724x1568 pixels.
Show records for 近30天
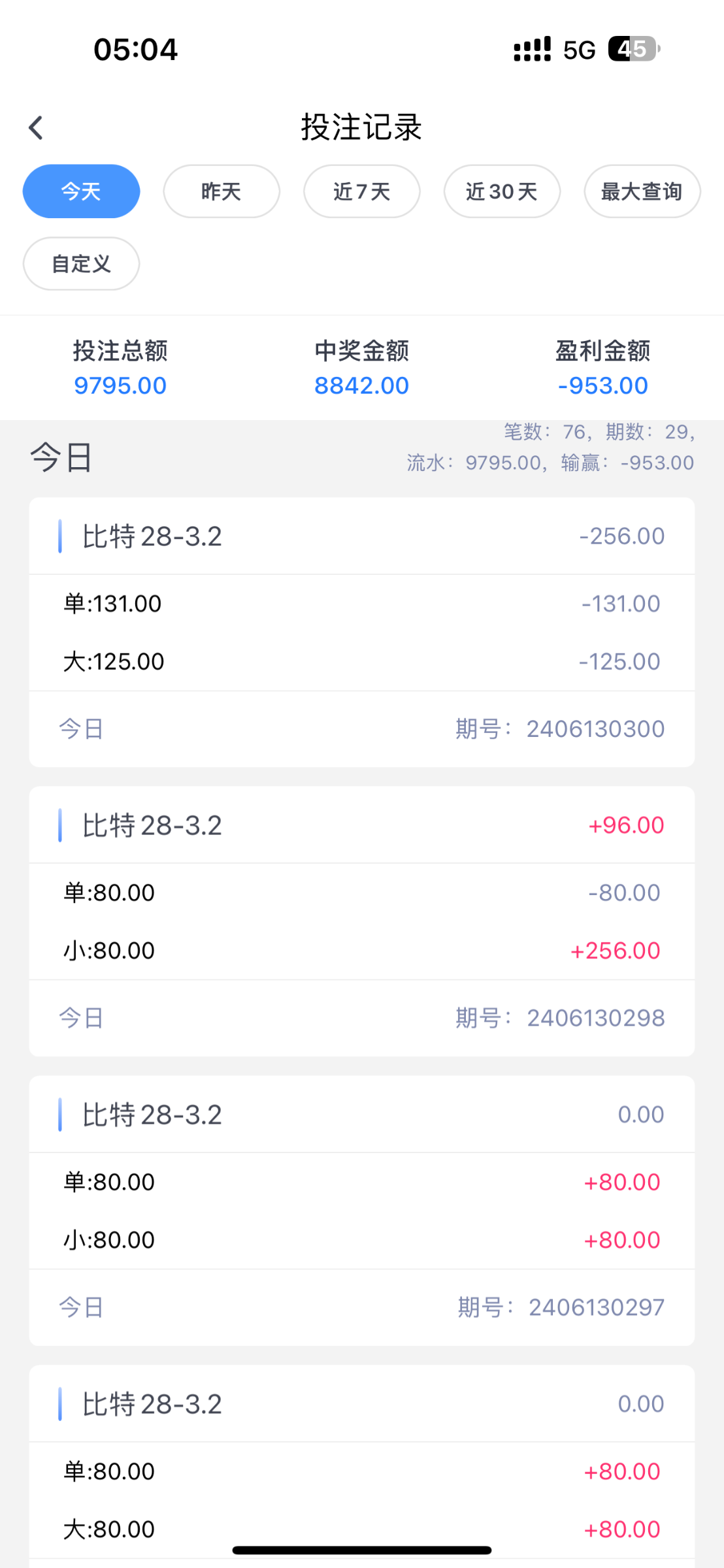point(502,191)
